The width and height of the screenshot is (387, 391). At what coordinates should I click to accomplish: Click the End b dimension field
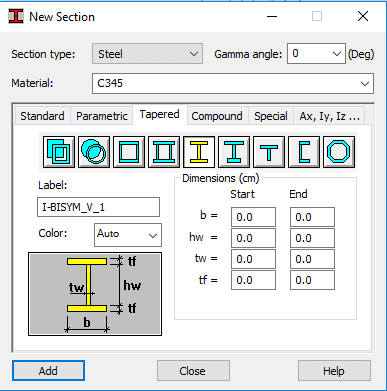click(312, 217)
